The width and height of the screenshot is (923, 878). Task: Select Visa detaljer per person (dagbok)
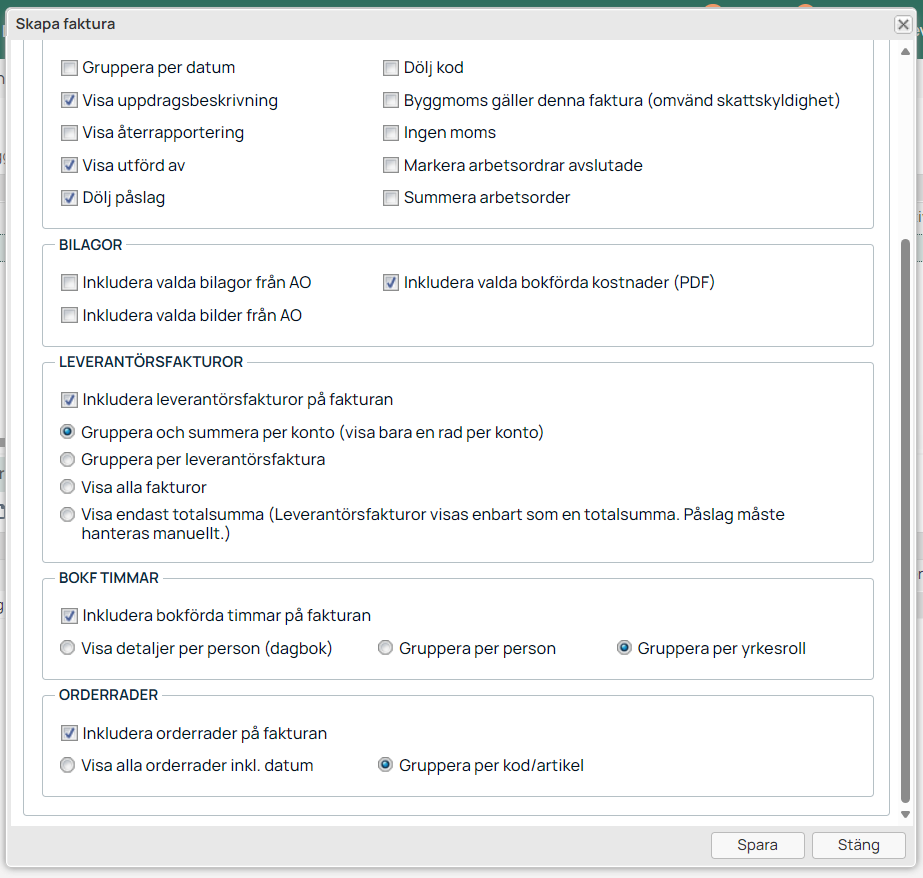pos(68,648)
